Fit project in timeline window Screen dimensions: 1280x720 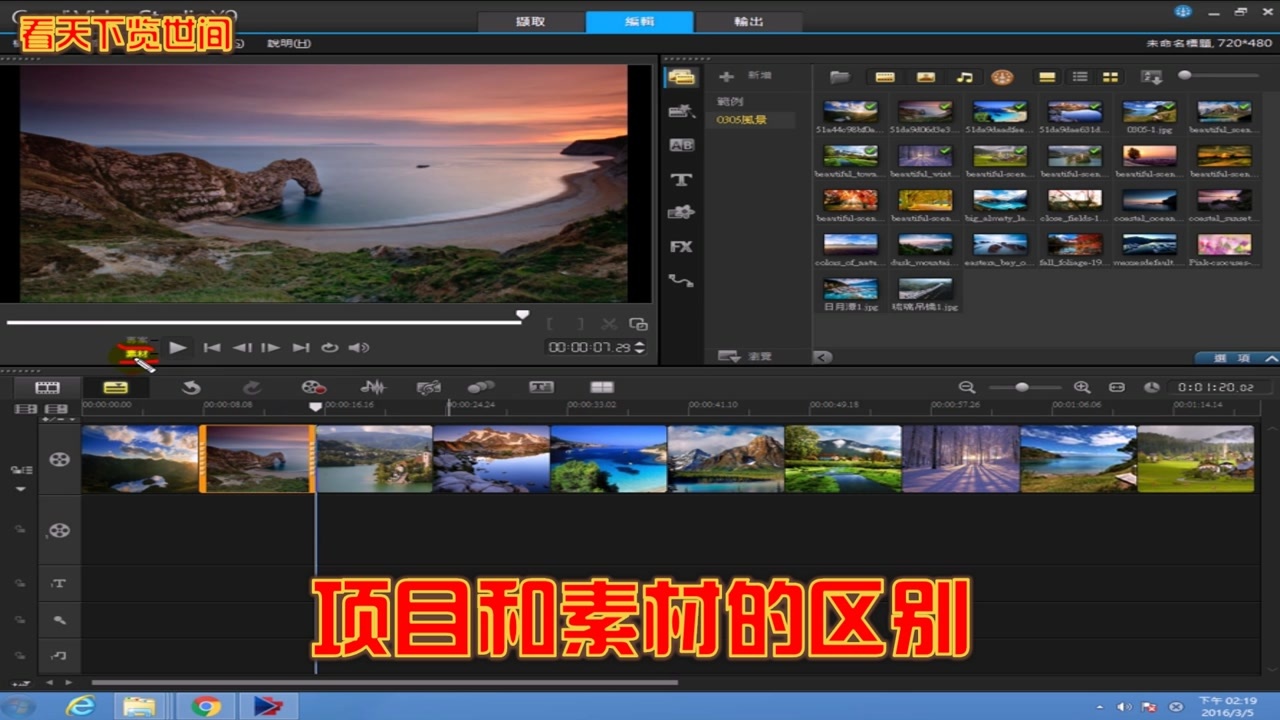[1117, 387]
